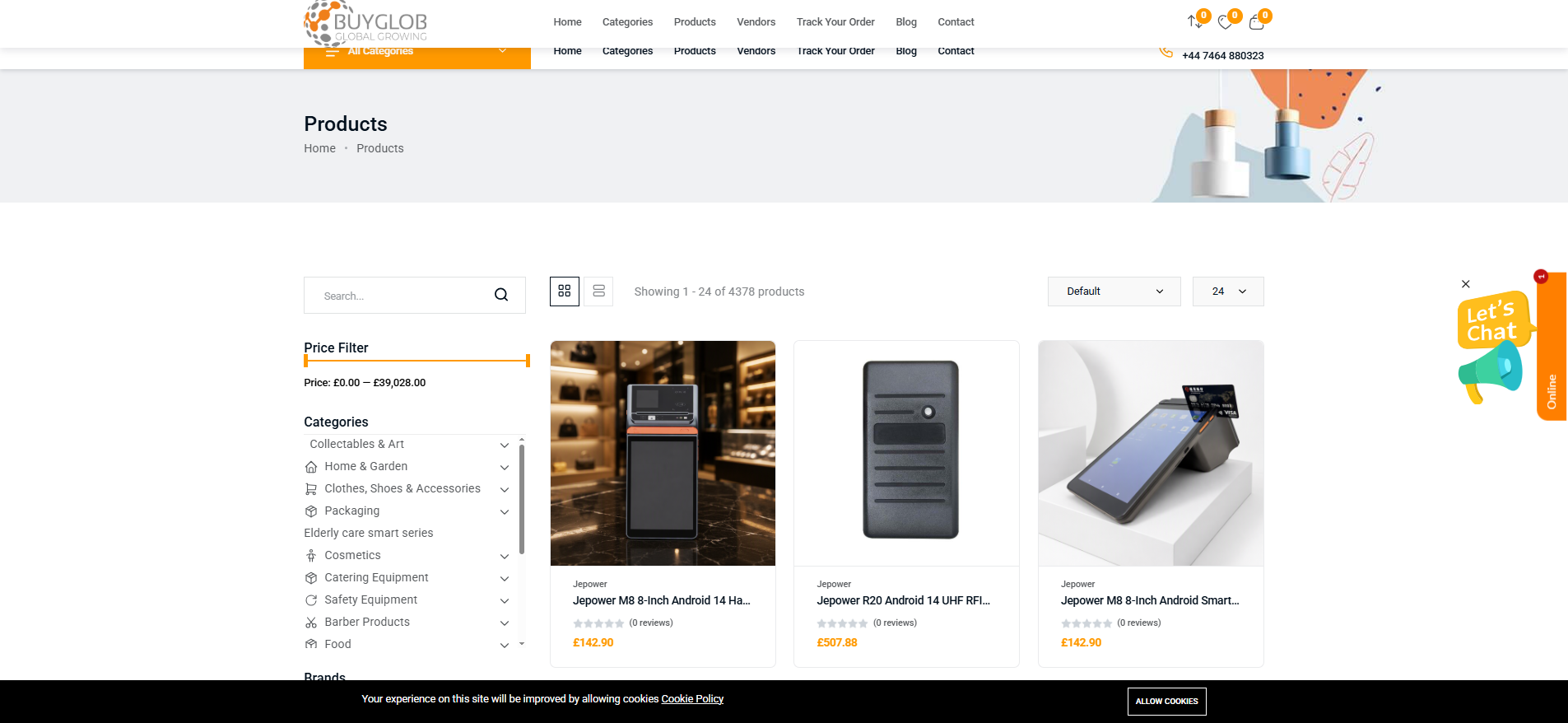Click the phone number +44 7464 880323
This screenshot has width=1568, height=723.
pos(1223,56)
